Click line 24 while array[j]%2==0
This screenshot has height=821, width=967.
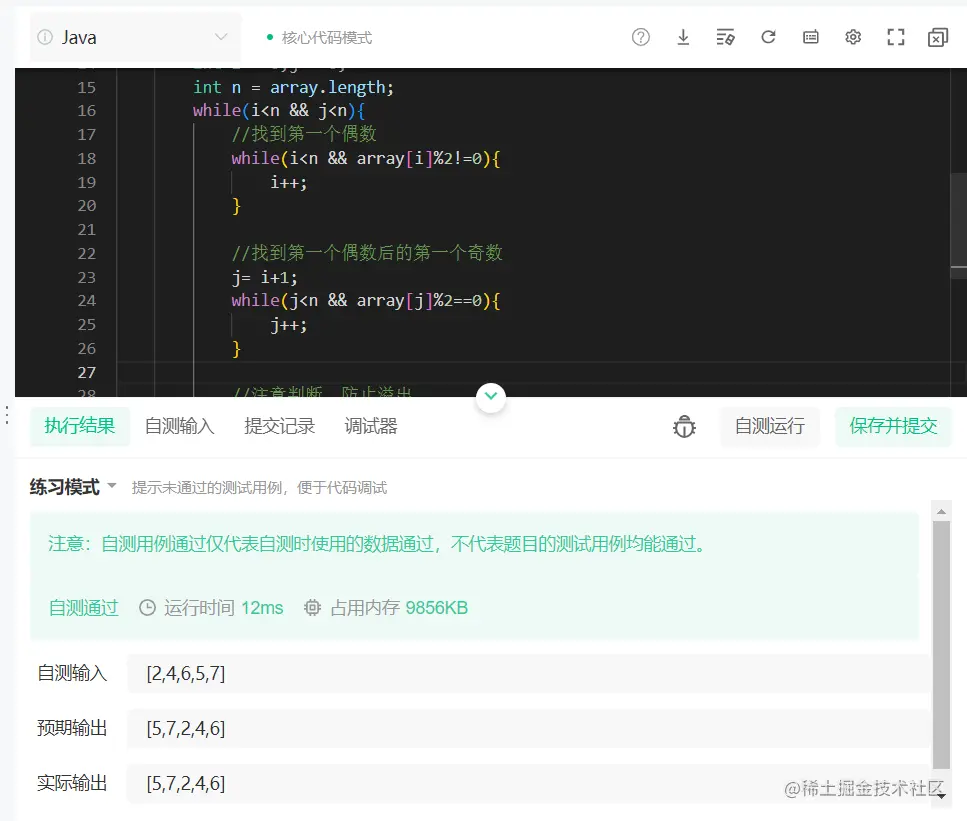pyautogui.click(x=366, y=301)
